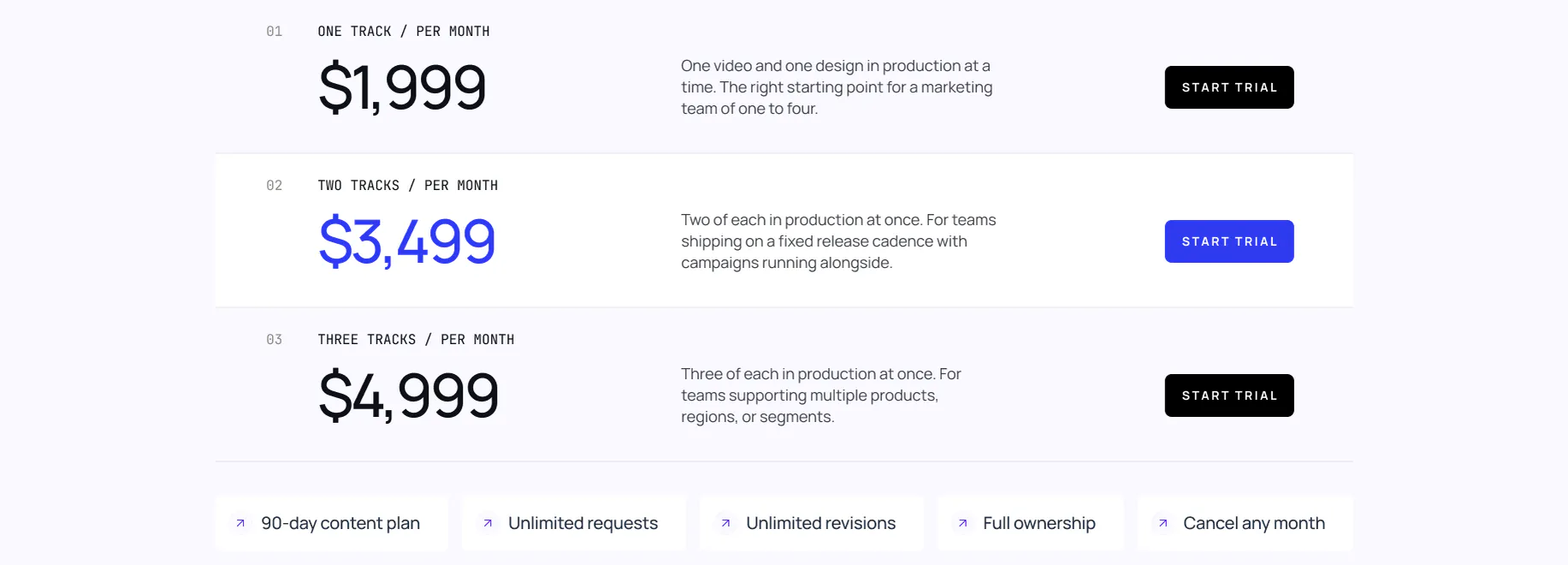Click the 'ONE TRACK / PER MONTH' label
Screen dimensions: 1568x565
404,32
